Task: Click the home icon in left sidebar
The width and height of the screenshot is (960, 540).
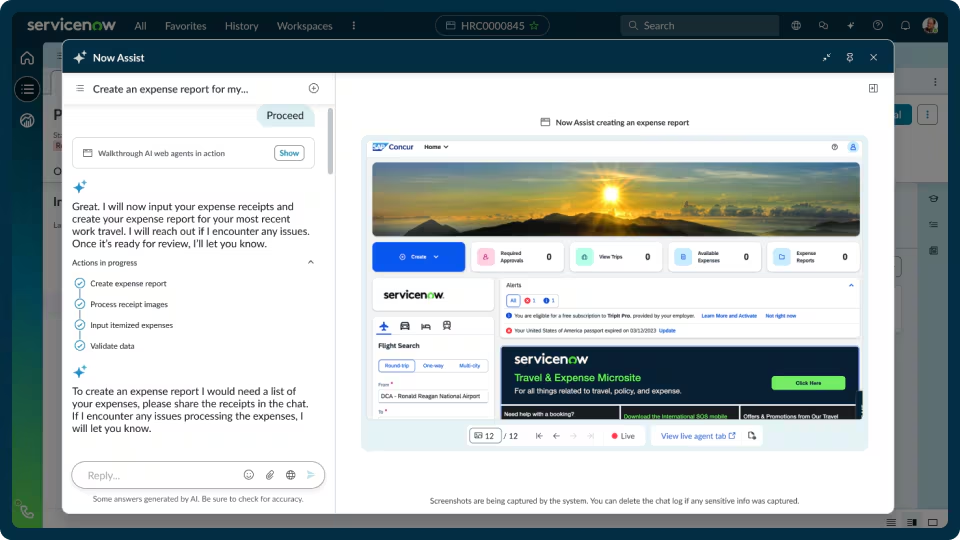Action: [x=27, y=58]
